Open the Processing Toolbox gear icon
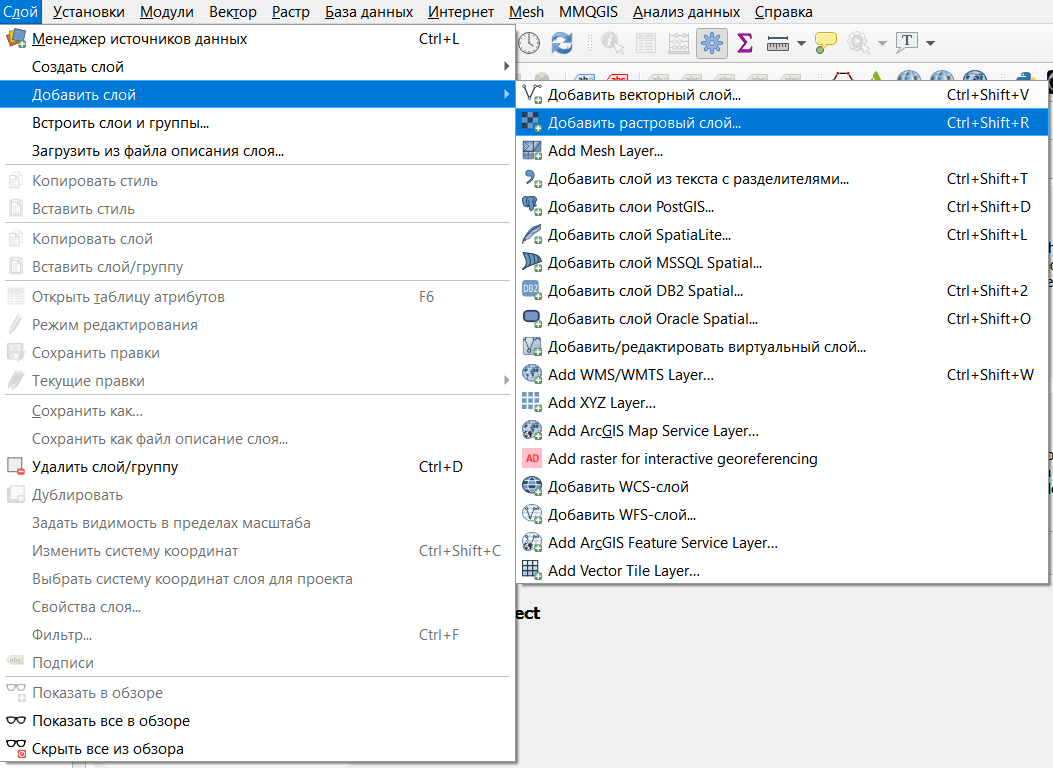The image size is (1053, 768). pyautogui.click(x=712, y=43)
